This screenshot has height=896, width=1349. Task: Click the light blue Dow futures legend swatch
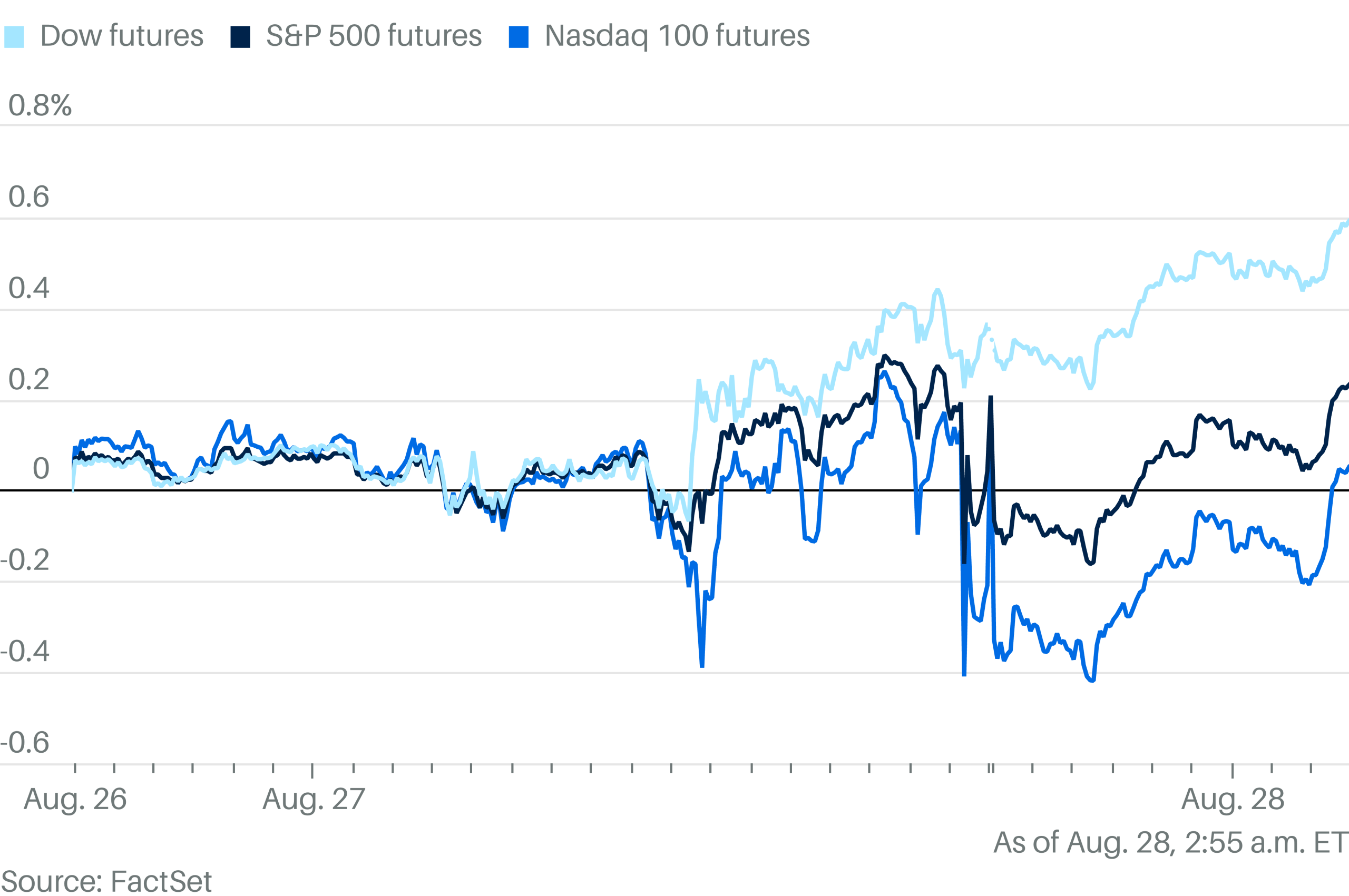(14, 36)
